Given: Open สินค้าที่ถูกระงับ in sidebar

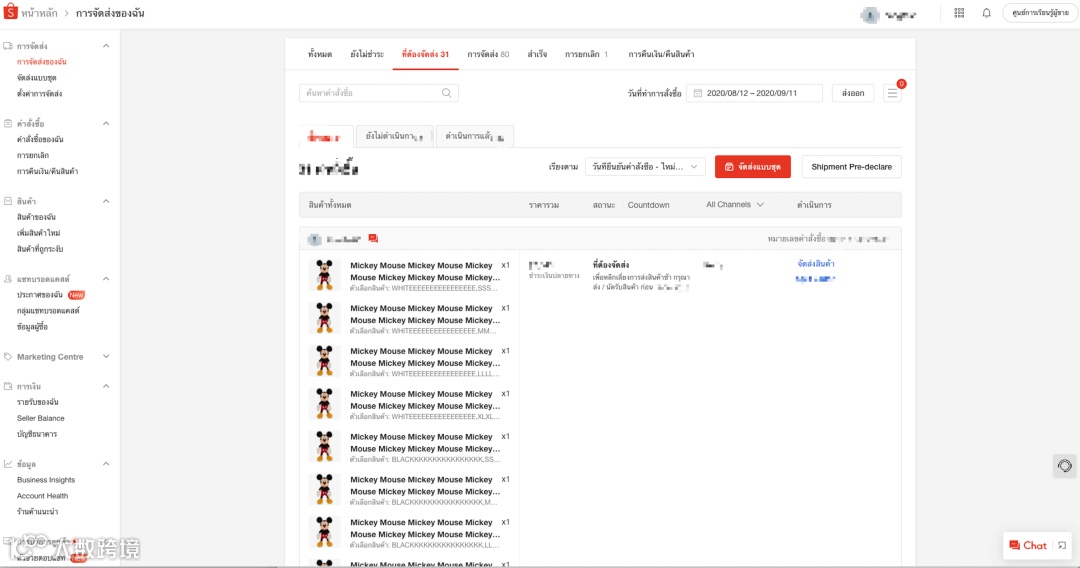Looking at the screenshot, I should [40, 249].
